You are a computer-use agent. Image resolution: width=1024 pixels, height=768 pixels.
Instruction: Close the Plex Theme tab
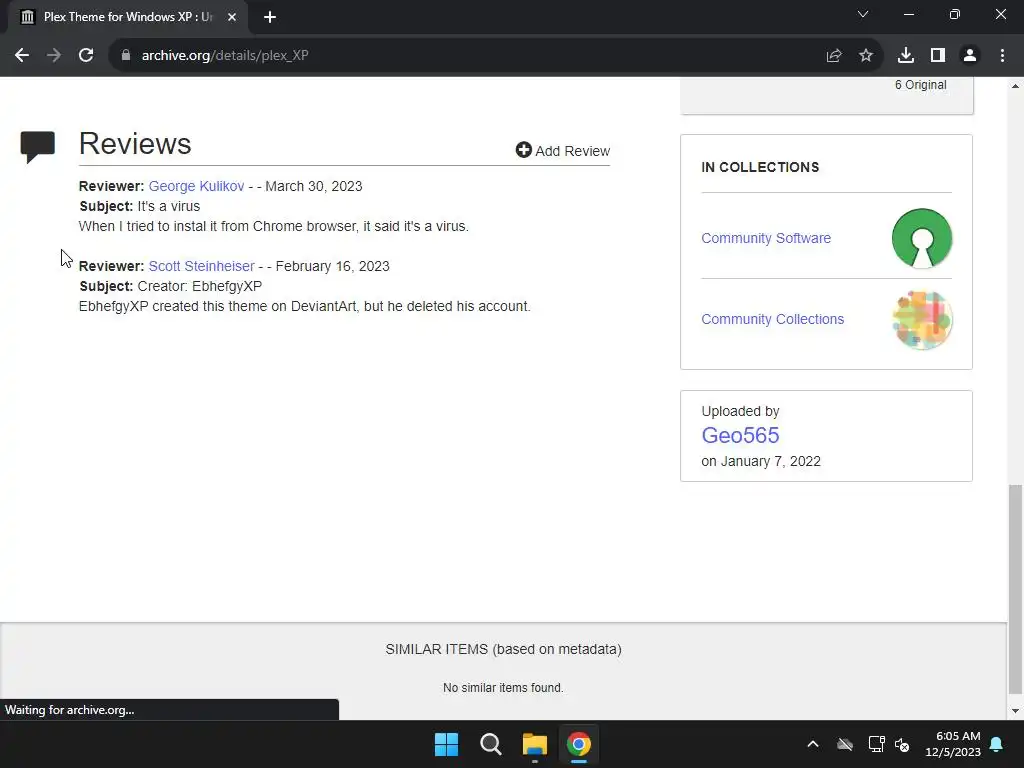232,17
